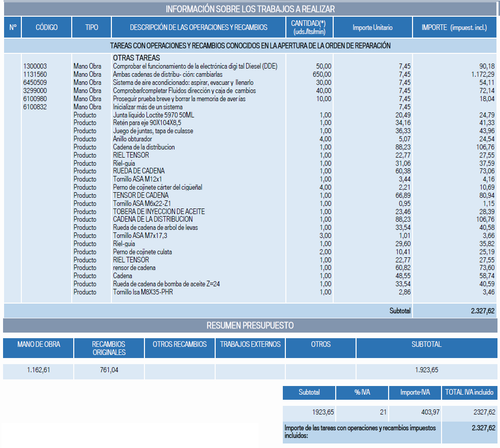500x448 pixels.
Task: Click 'Tornillo ASA M7x17,3' row
Action: [140, 236]
